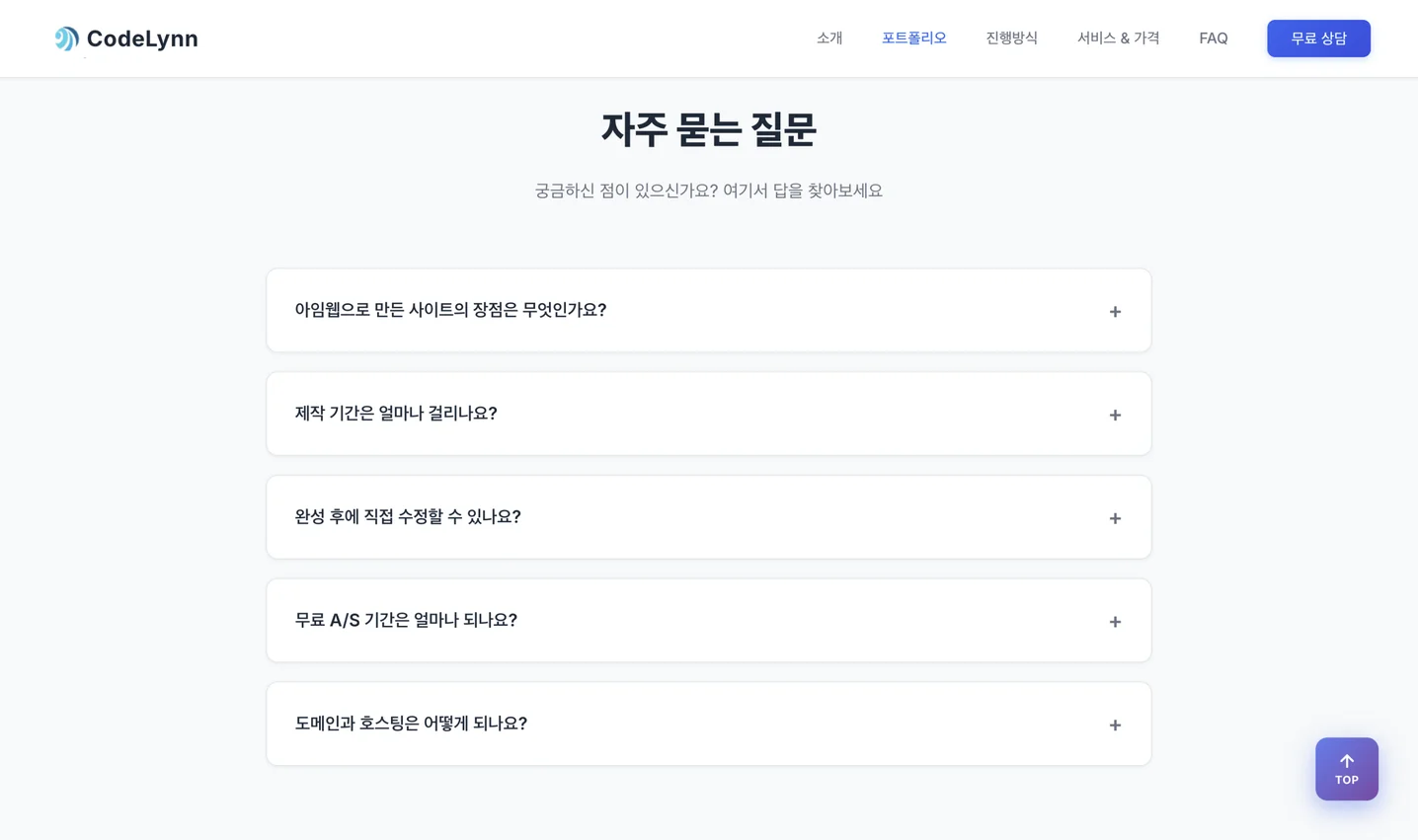
Task: Click the 자주 묻는 질문 heading
Action: (x=707, y=129)
